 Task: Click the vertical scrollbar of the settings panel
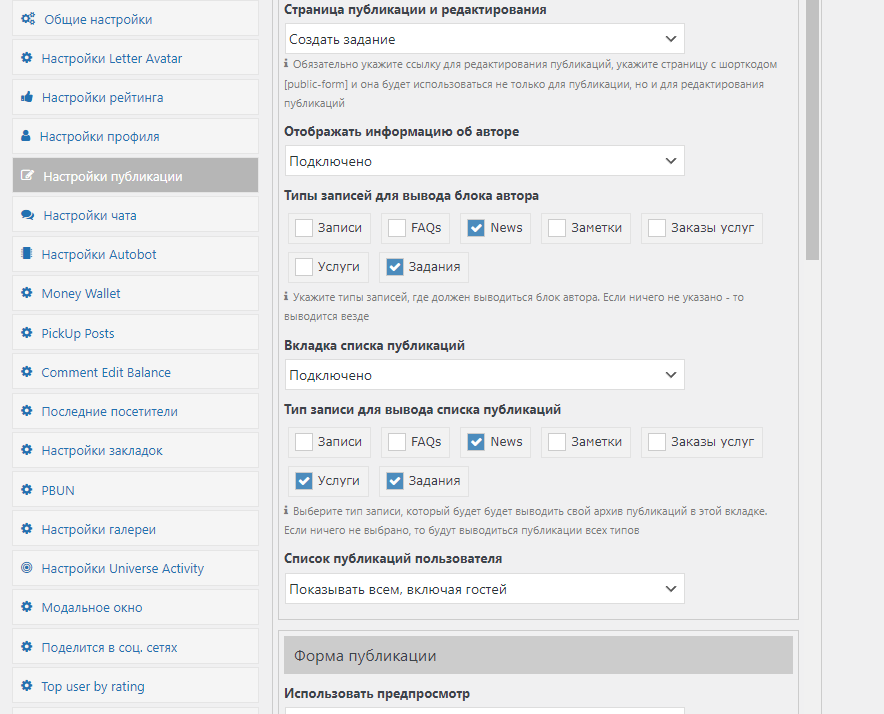(x=812, y=130)
